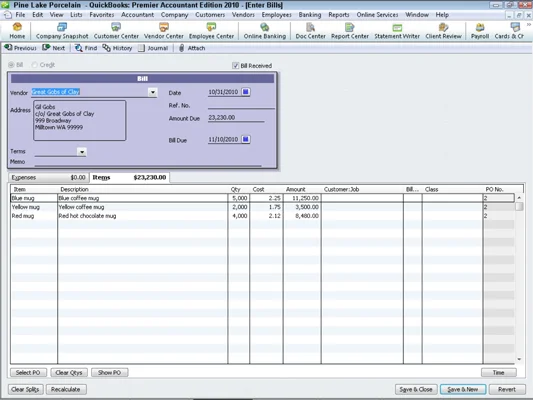Open the Employee Center
The image size is (533, 400).
211,31
